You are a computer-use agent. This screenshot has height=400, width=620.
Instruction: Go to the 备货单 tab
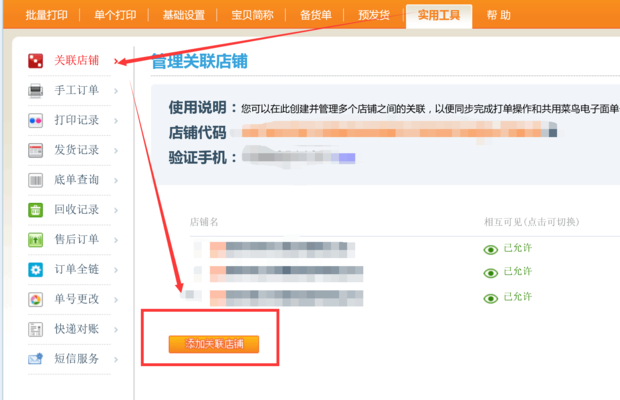(x=316, y=15)
